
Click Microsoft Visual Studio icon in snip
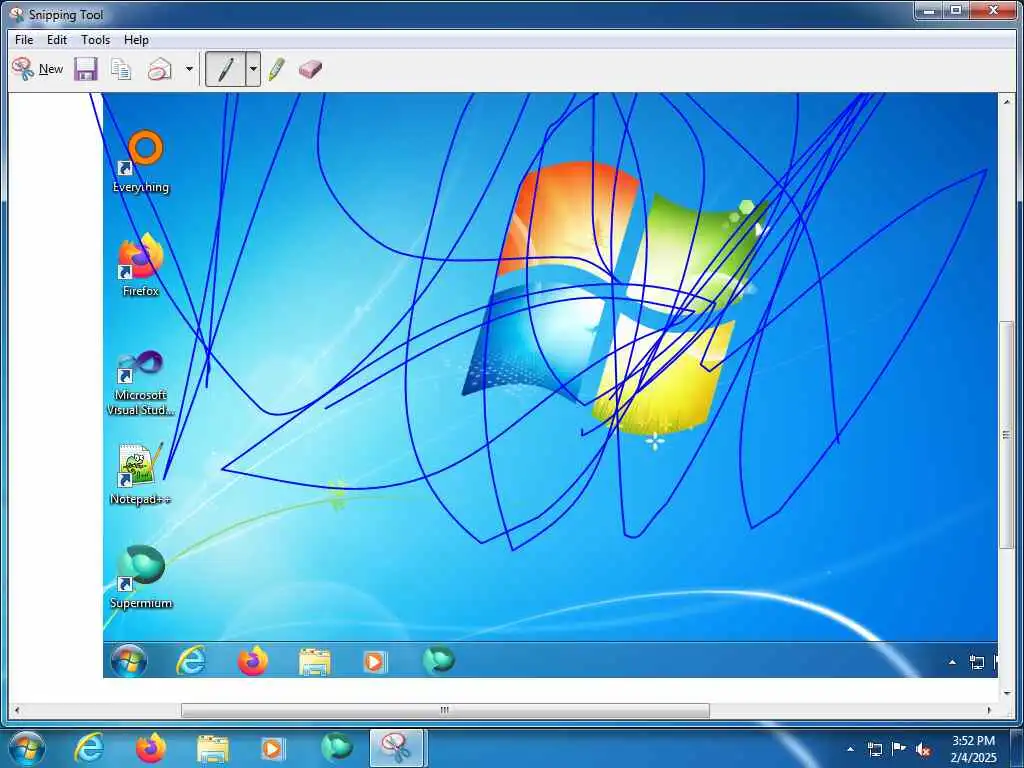(141, 382)
